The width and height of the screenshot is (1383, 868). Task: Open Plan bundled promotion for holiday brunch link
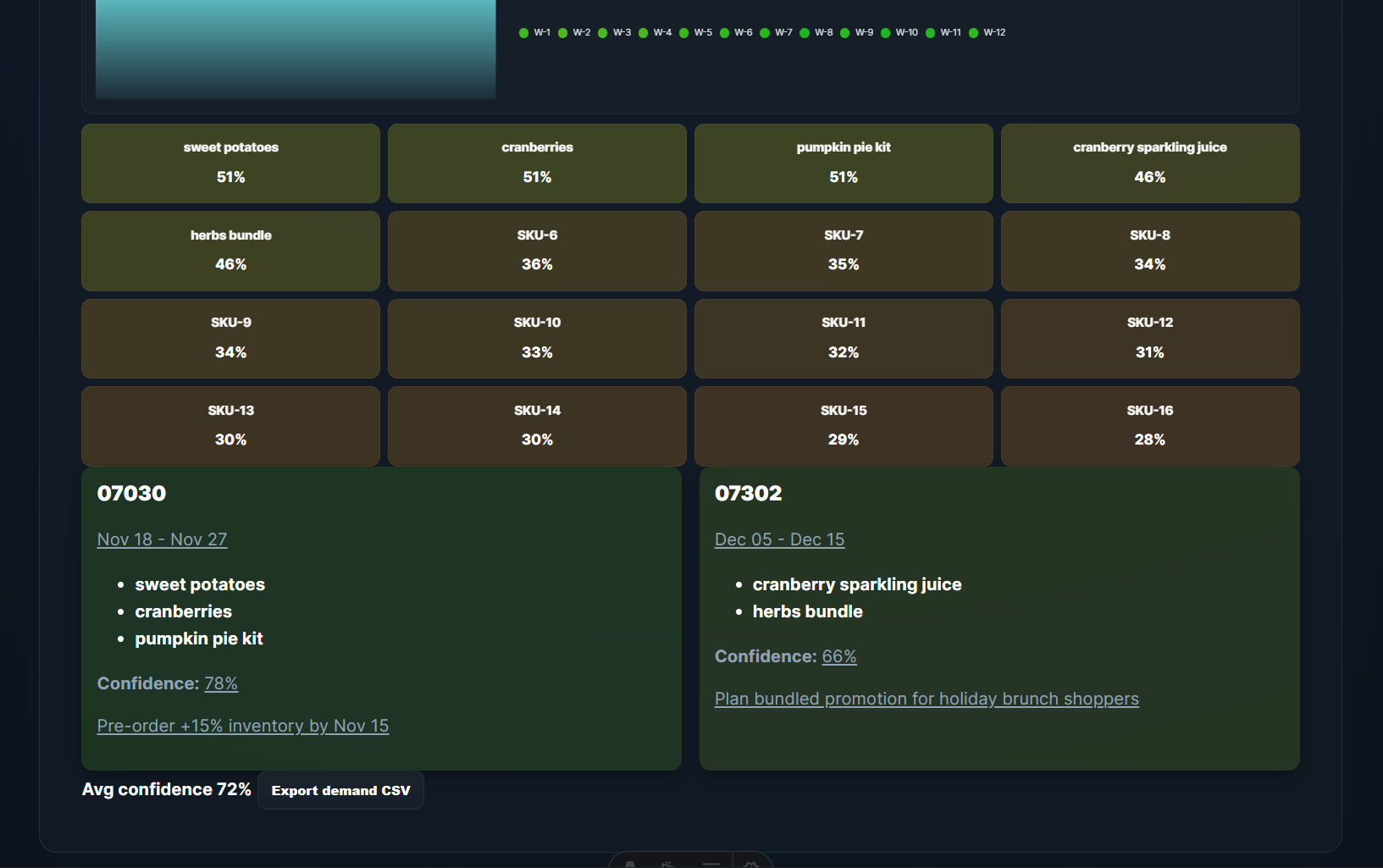[x=927, y=699]
